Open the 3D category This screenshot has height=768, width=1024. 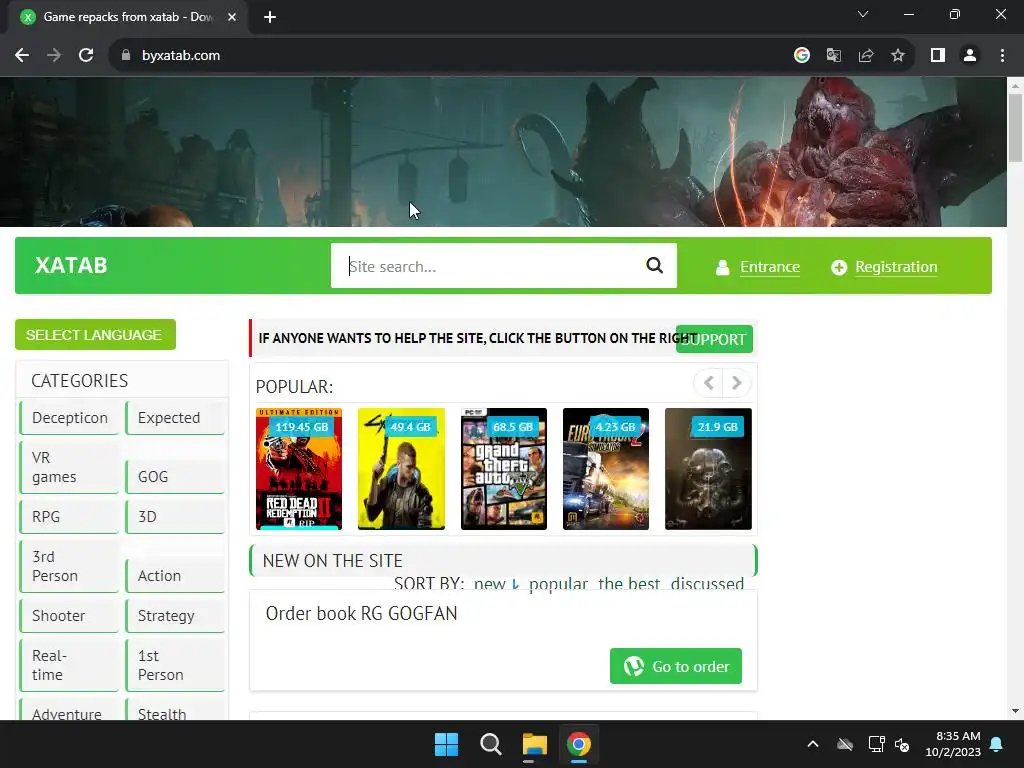tap(175, 517)
